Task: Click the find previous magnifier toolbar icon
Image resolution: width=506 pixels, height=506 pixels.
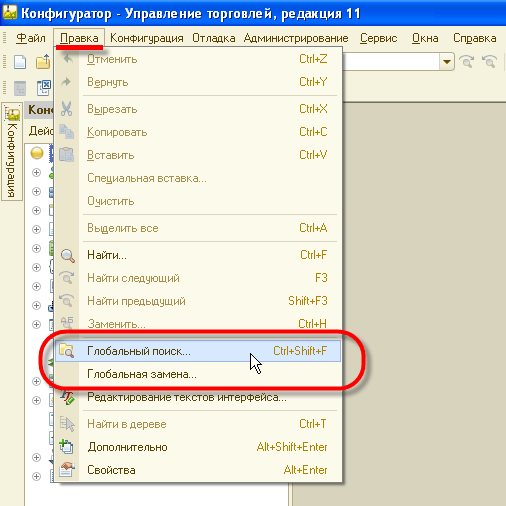Action: (490, 62)
